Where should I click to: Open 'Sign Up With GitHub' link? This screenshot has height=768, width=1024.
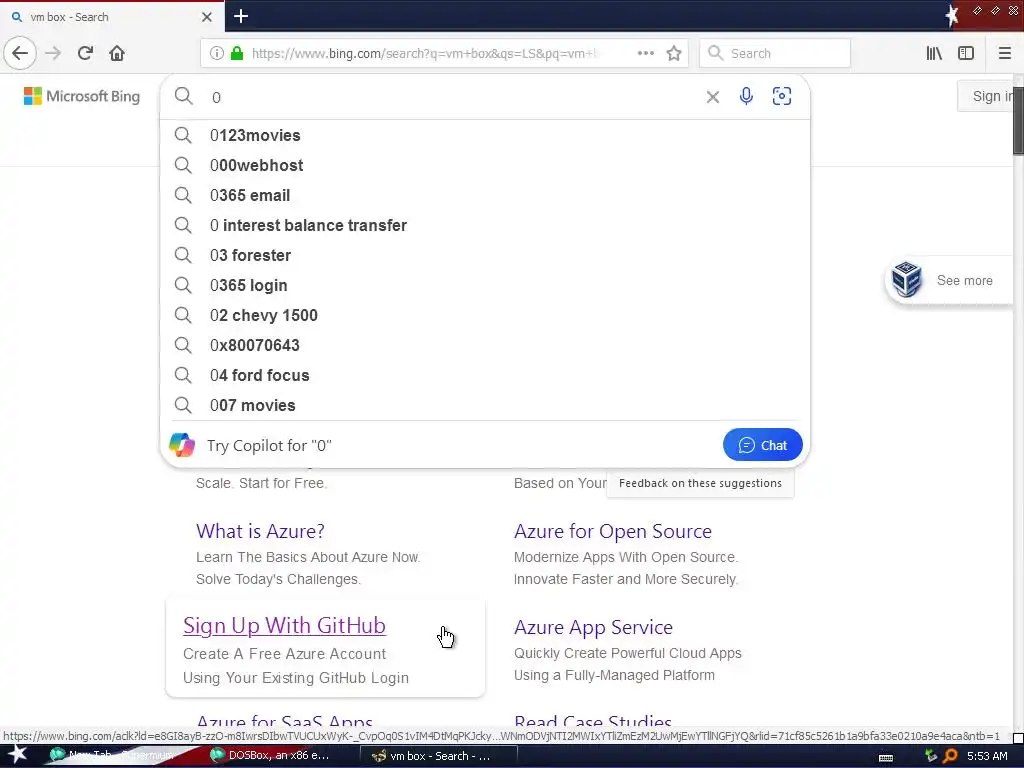point(284,626)
